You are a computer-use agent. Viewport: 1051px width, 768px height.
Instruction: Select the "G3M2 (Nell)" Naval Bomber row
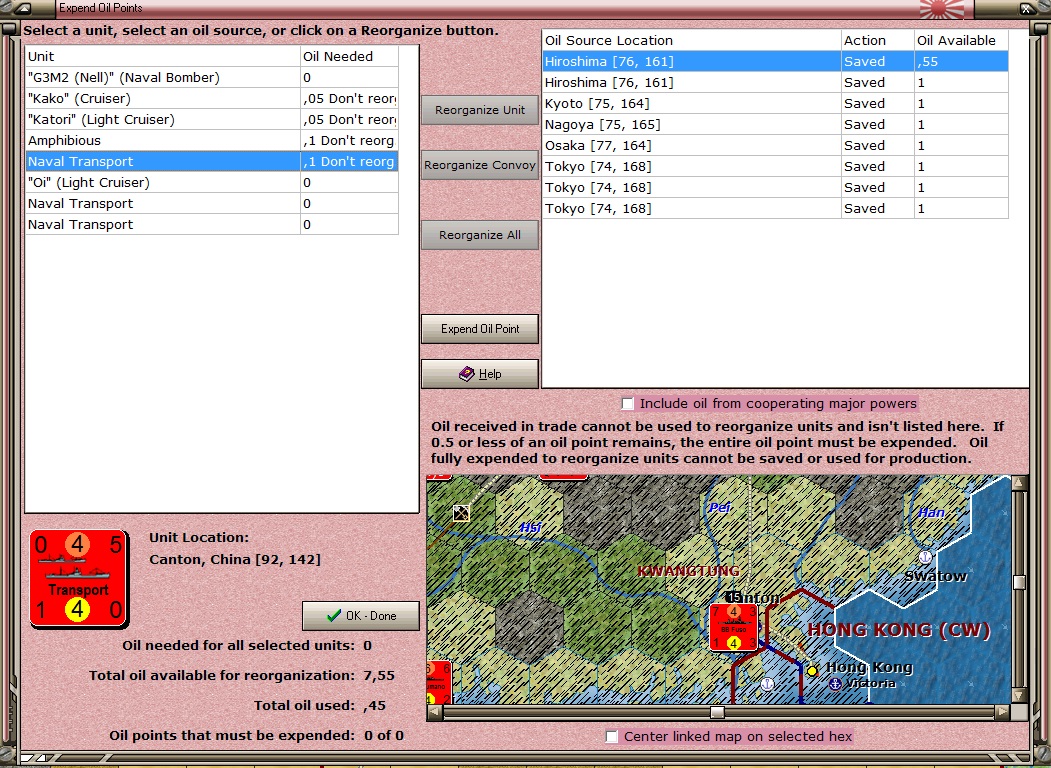(x=212, y=77)
